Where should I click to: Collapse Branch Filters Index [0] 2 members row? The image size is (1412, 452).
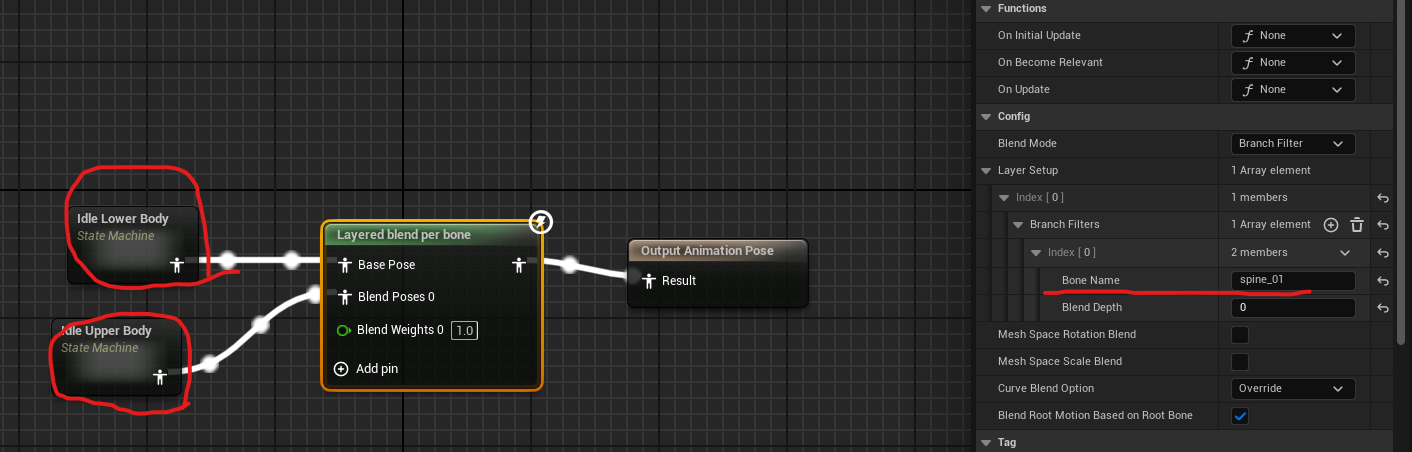pyautogui.click(x=1036, y=253)
